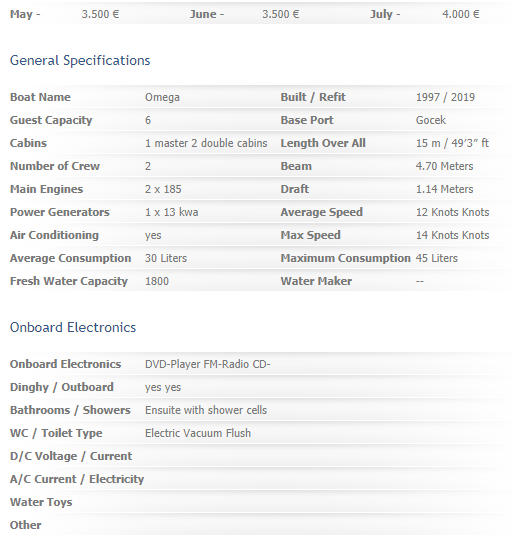Click the cabins value 1 master 2 double
This screenshot has width=513, height=537.
click(x=206, y=143)
